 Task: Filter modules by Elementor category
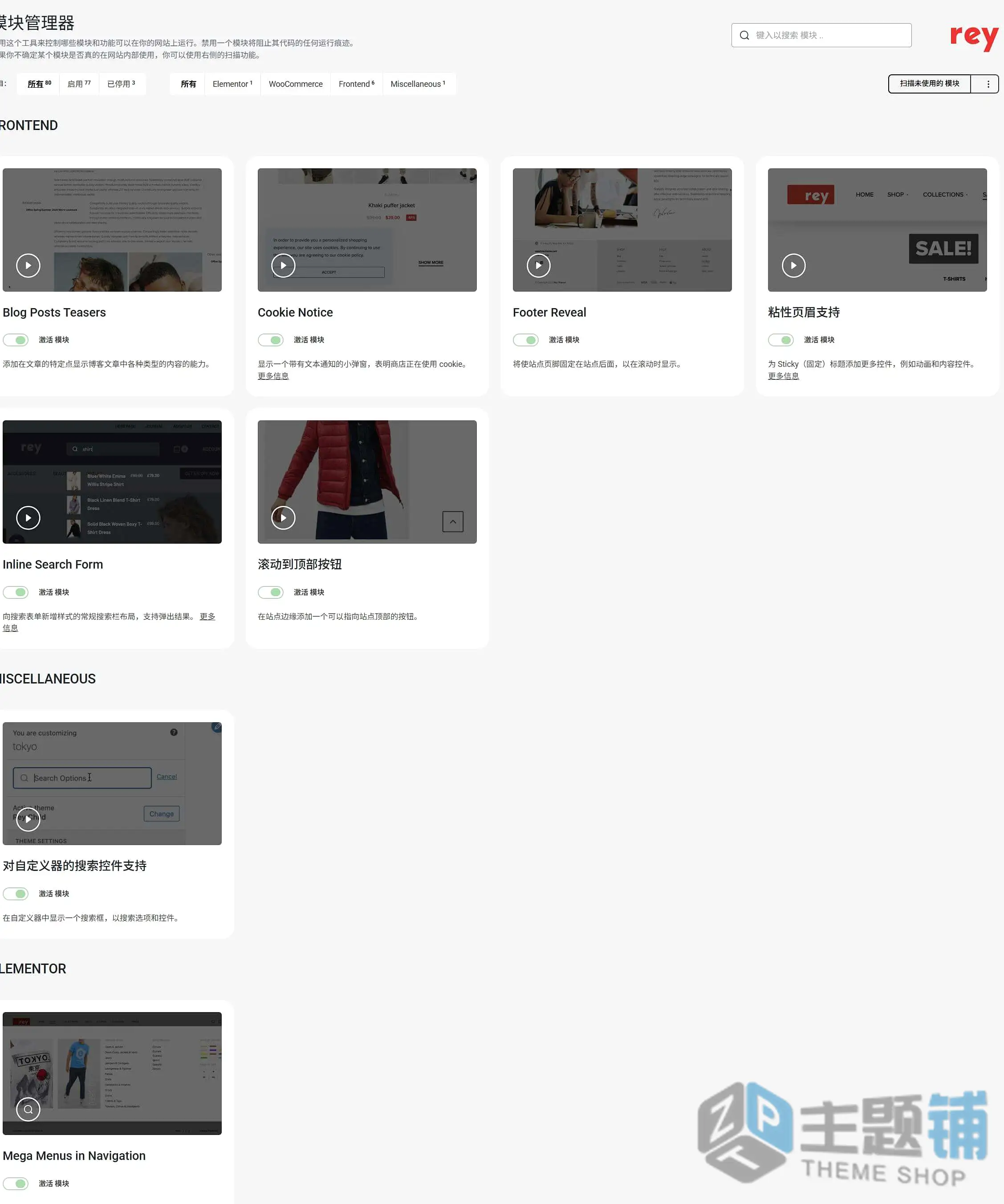coord(232,84)
